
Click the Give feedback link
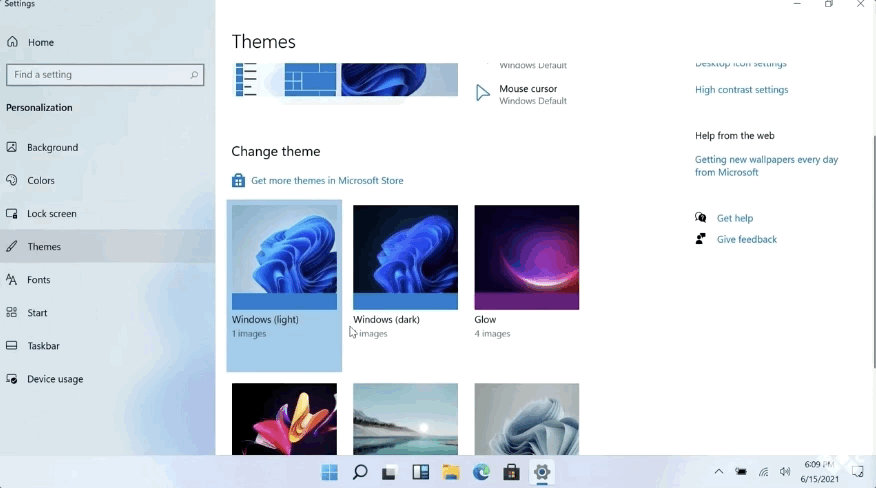click(x=746, y=239)
